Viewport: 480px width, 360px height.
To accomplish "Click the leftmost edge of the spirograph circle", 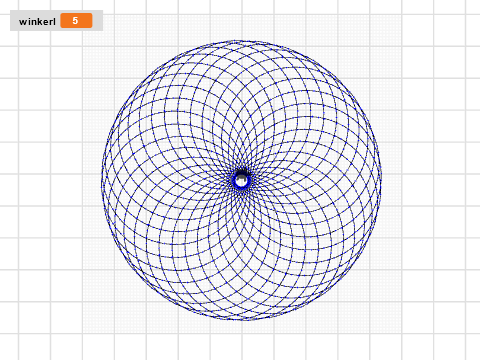I will [x=102, y=180].
